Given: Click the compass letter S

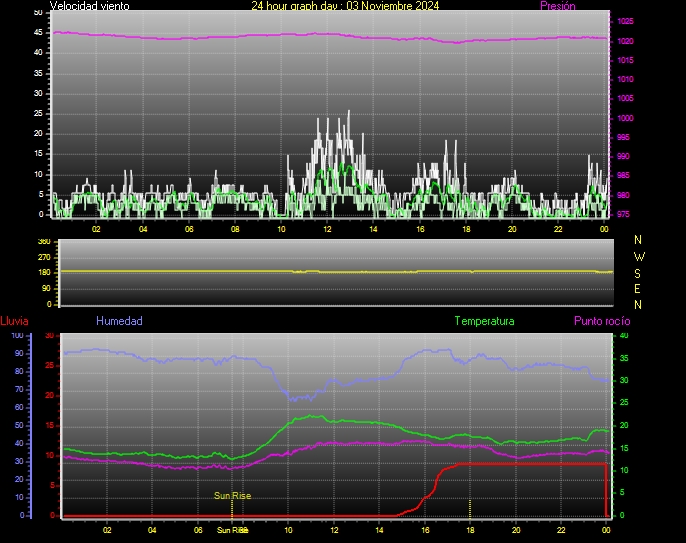Looking at the screenshot, I should [637, 273].
